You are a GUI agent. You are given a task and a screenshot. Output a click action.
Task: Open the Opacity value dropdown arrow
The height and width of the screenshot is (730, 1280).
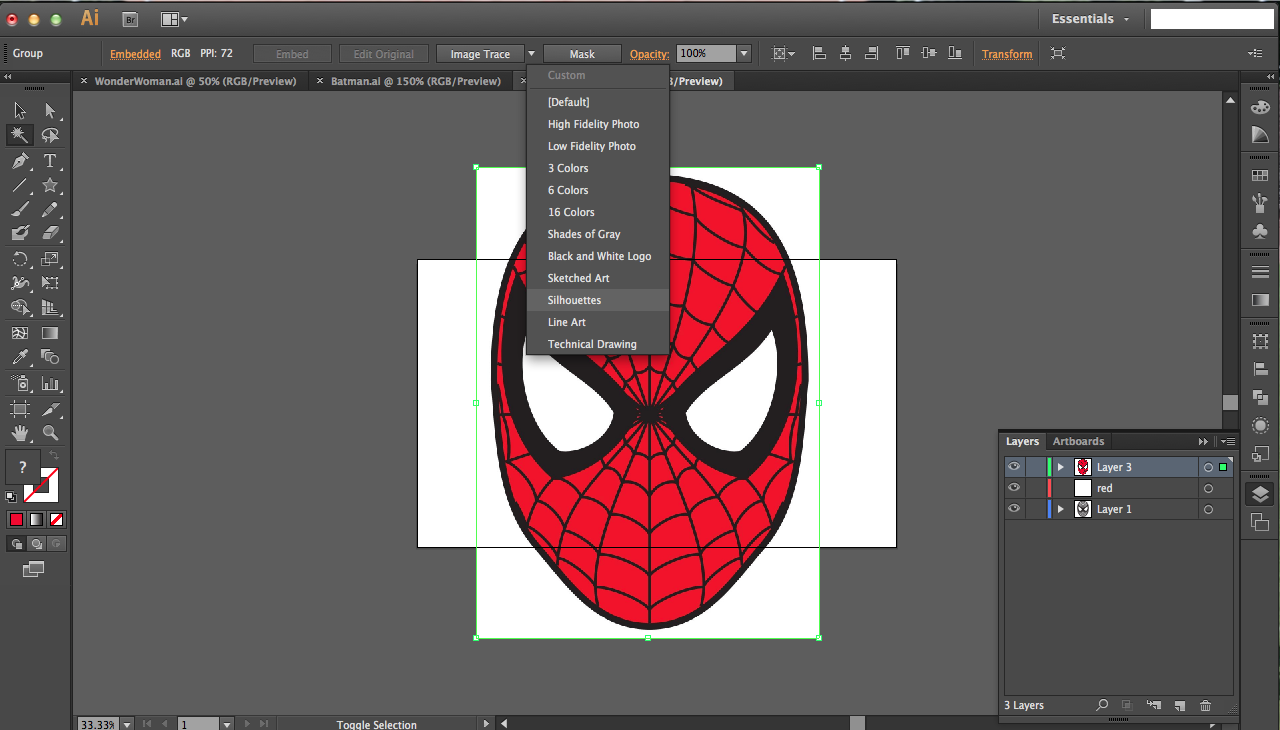744,54
